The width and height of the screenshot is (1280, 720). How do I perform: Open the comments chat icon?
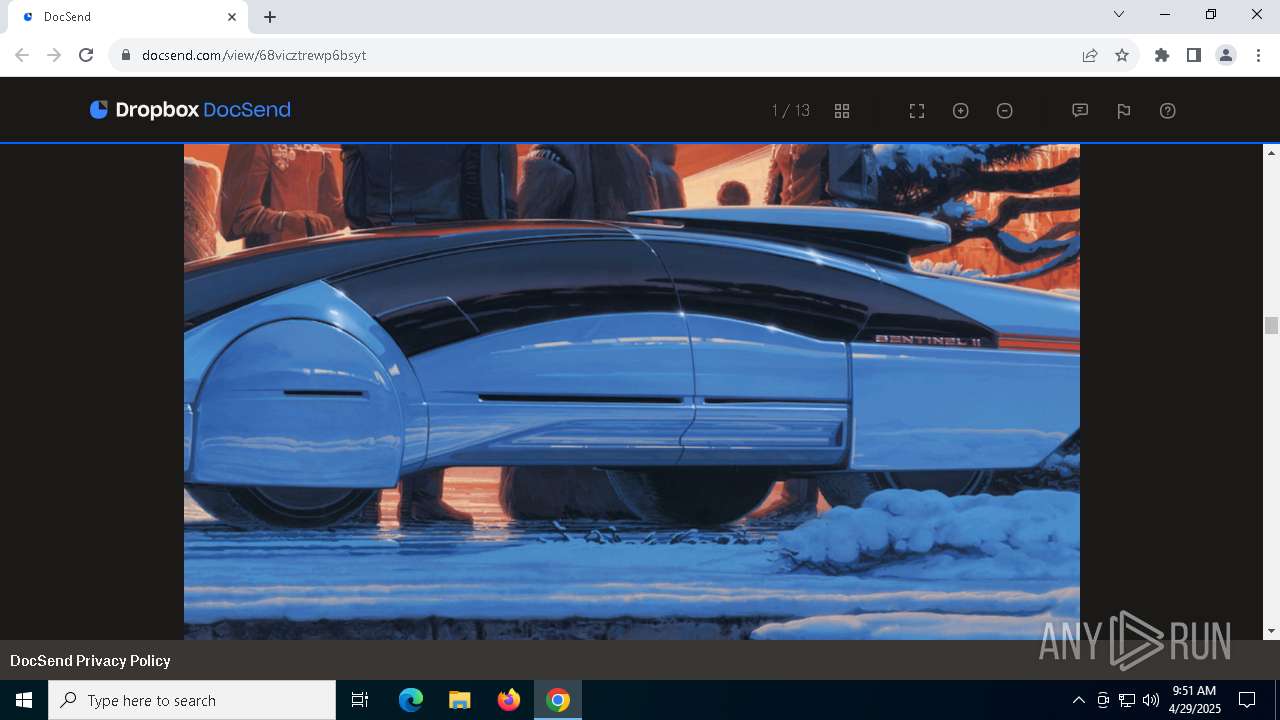(x=1080, y=111)
